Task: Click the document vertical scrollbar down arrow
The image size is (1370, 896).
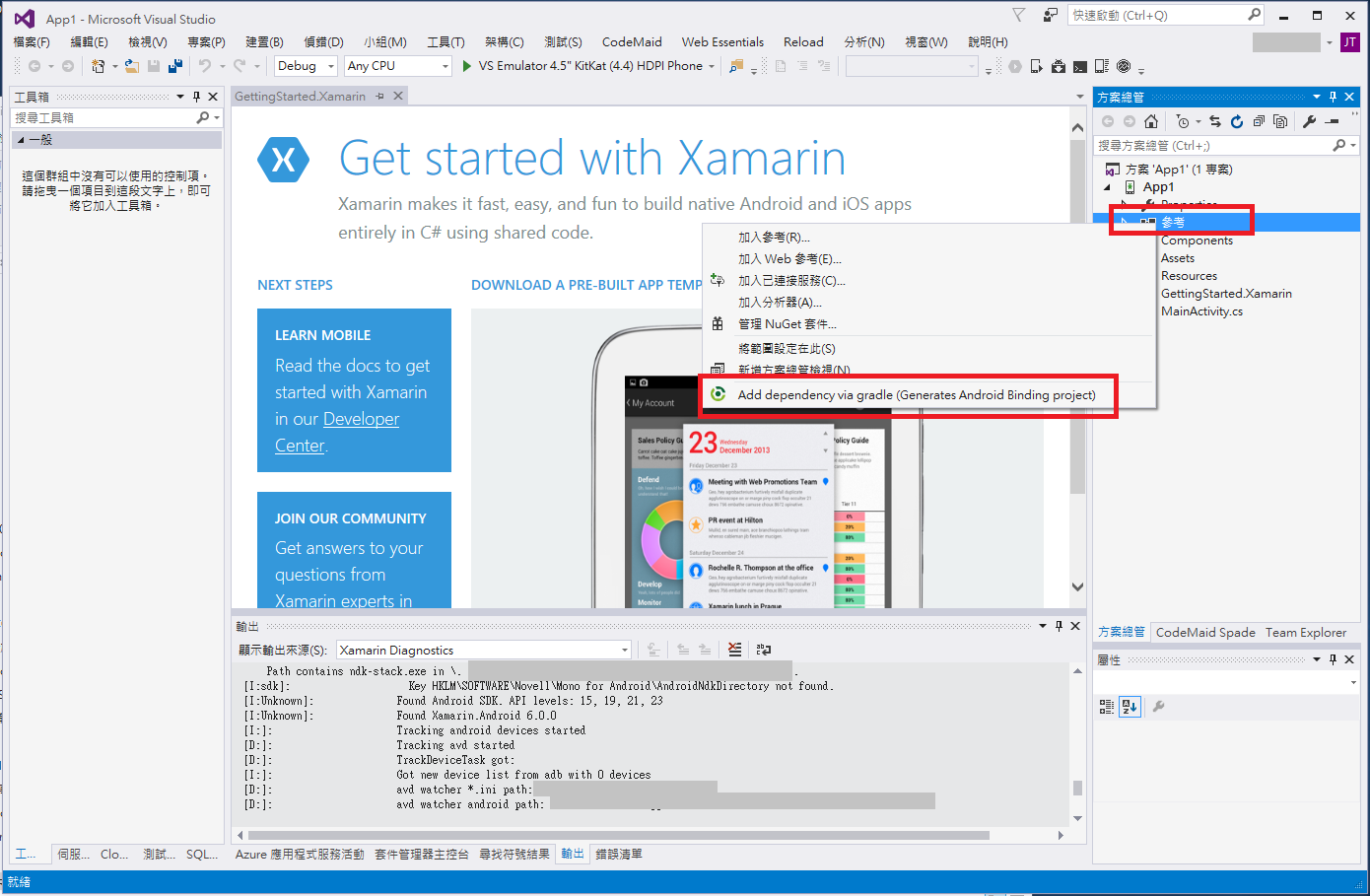Action: coord(1077,586)
